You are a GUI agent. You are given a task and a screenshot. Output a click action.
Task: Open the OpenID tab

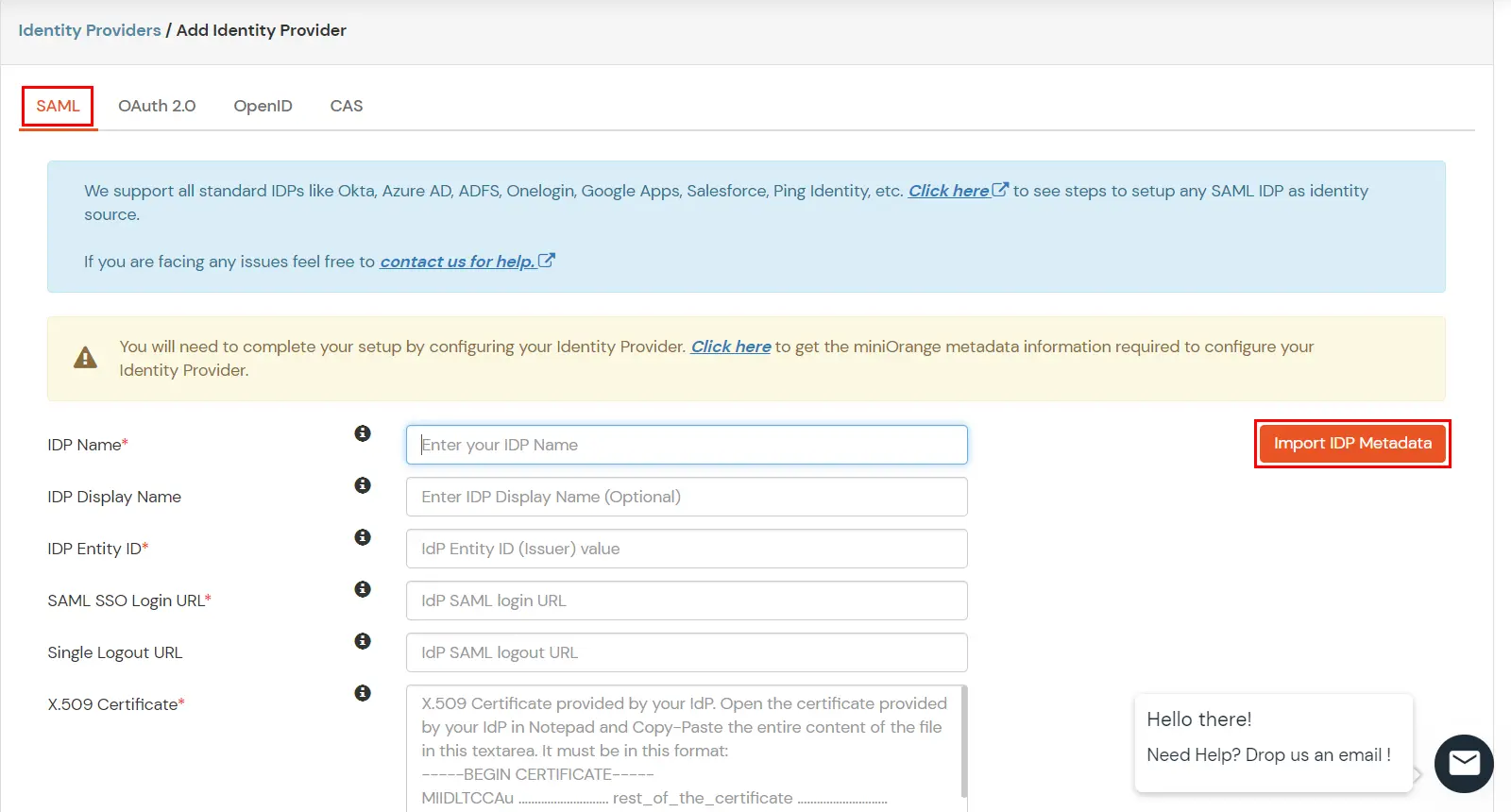click(263, 106)
